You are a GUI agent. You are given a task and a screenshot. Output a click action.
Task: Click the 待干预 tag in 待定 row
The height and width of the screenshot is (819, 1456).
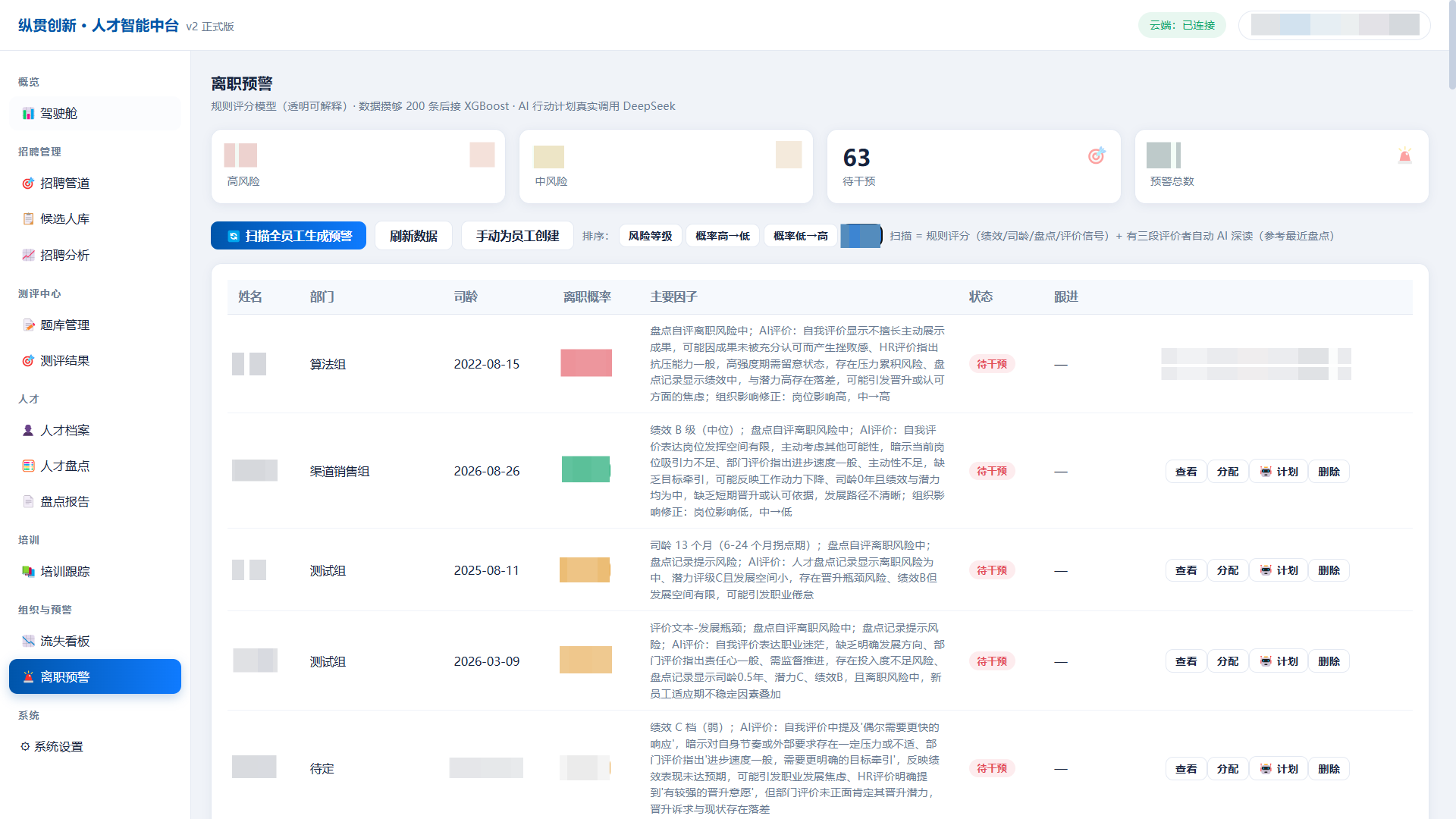pos(992,768)
